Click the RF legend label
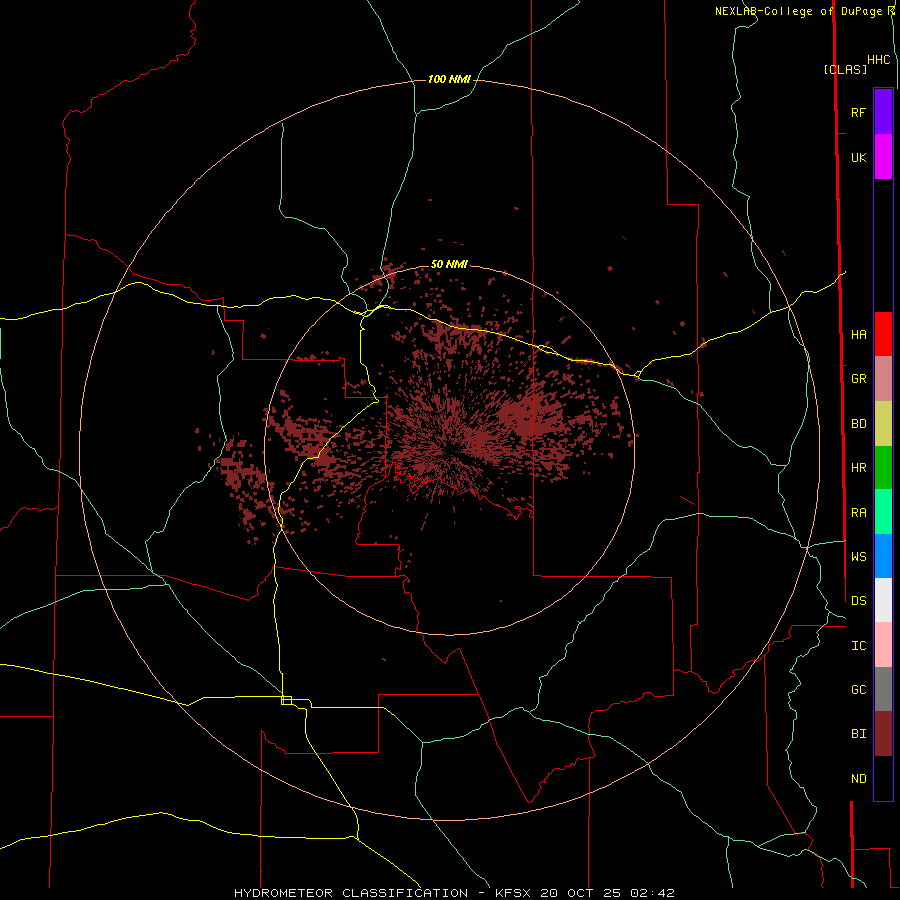This screenshot has height=900, width=900. click(x=858, y=112)
